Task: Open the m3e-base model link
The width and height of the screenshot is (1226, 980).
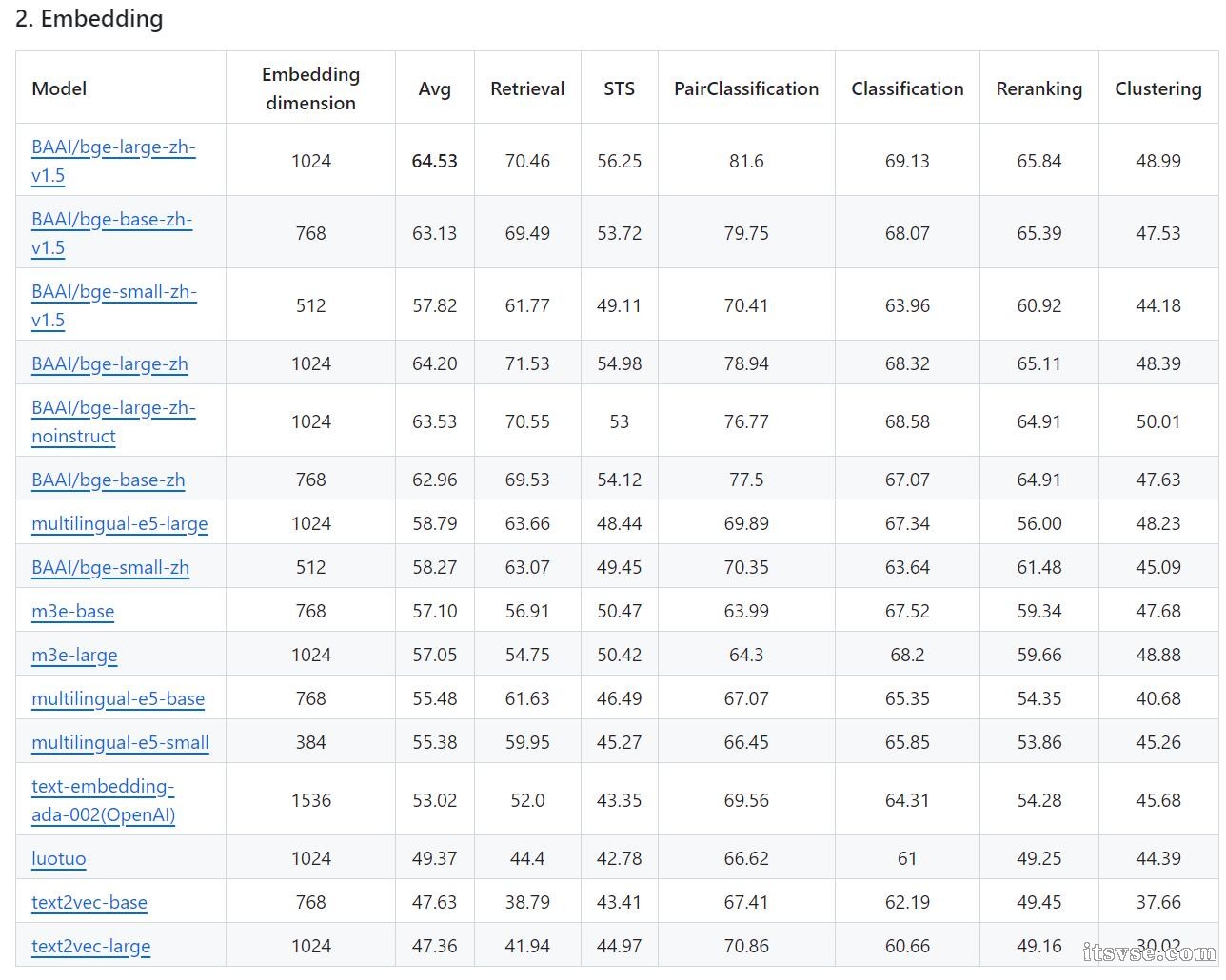Action: coord(73,611)
